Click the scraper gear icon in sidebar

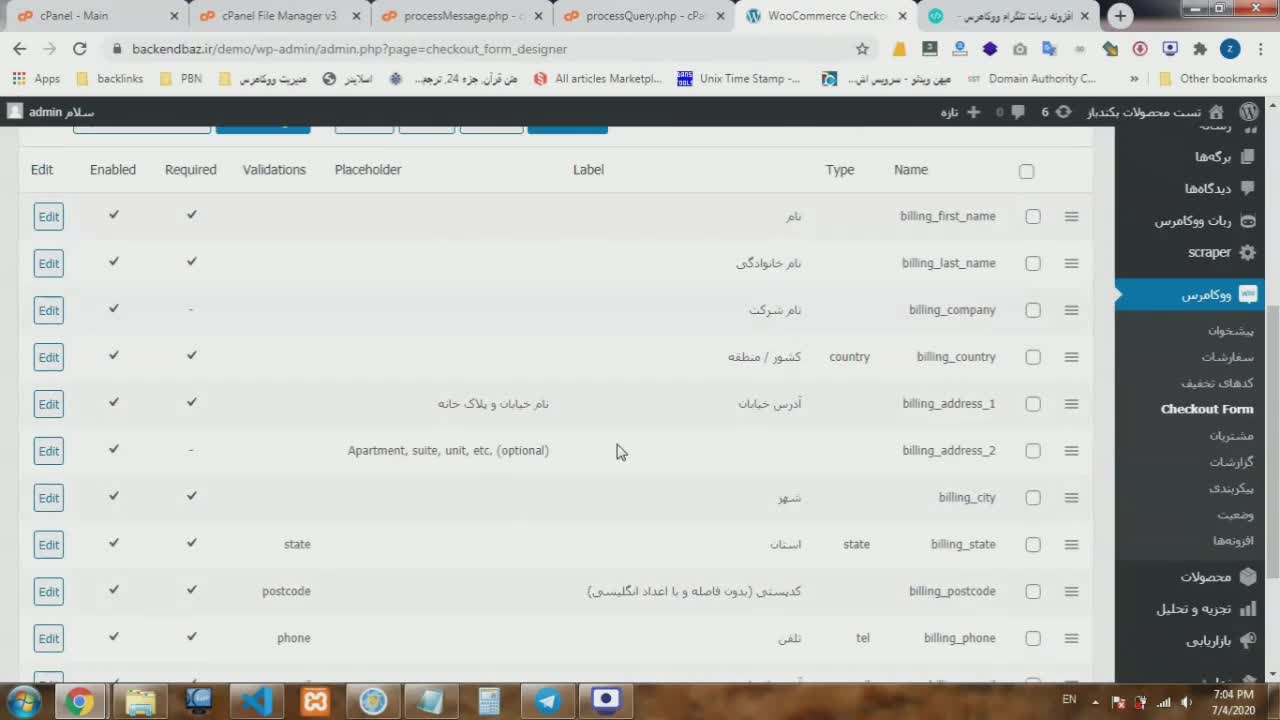(1247, 253)
